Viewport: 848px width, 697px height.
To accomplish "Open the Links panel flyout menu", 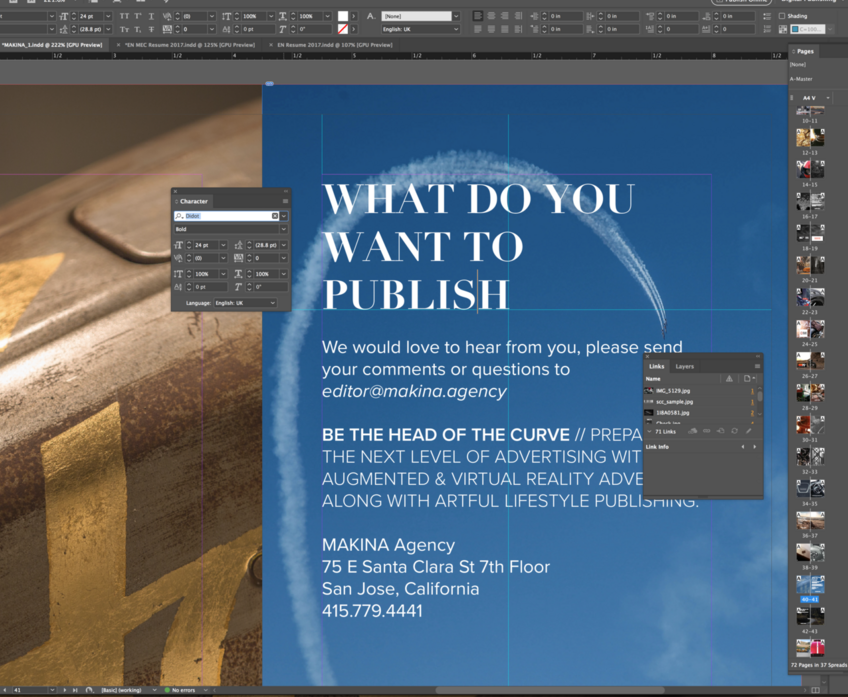I will click(x=757, y=367).
